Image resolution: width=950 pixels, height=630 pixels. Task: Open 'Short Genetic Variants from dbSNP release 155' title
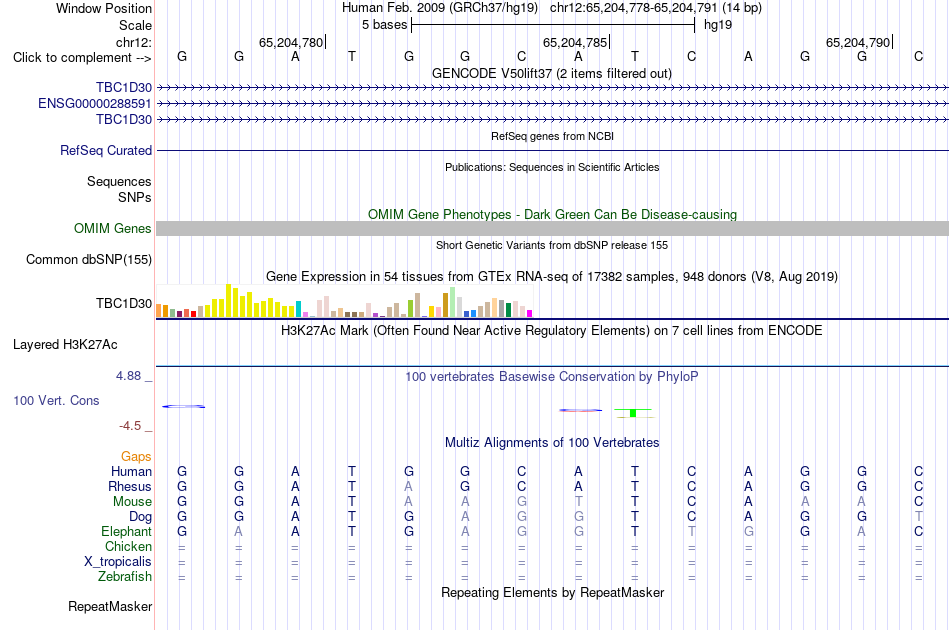(x=552, y=245)
